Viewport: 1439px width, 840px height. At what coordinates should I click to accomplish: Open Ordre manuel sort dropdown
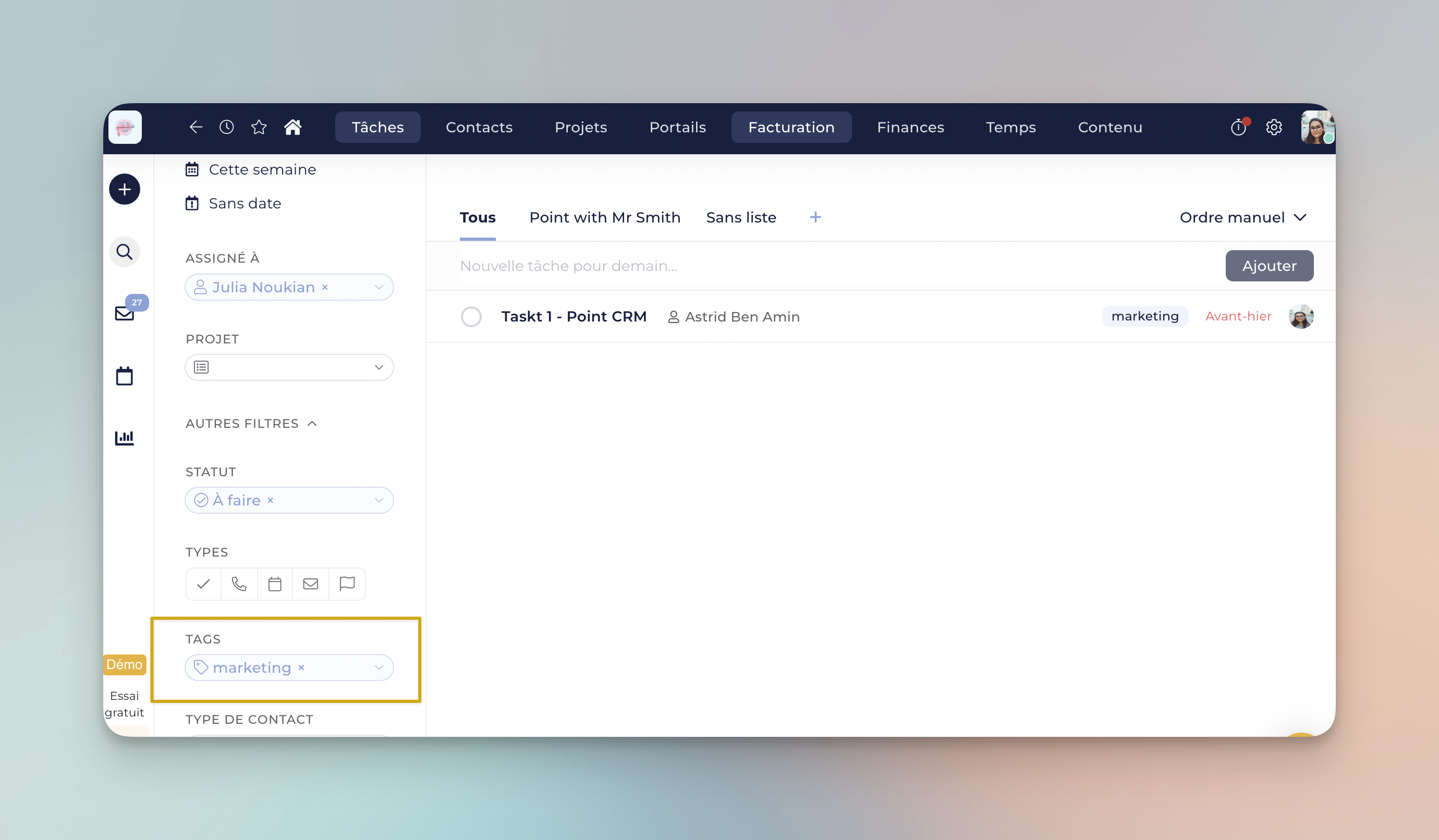coord(1242,217)
